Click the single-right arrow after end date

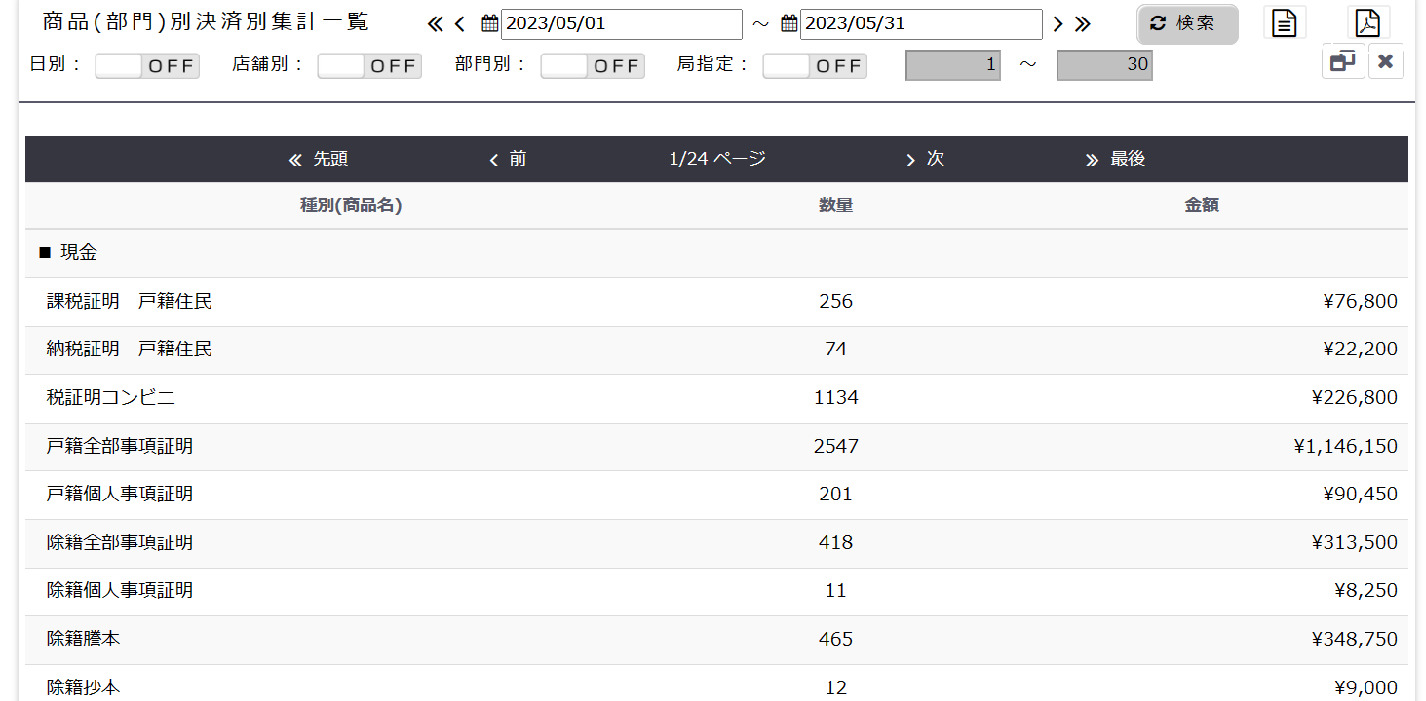click(x=1058, y=24)
